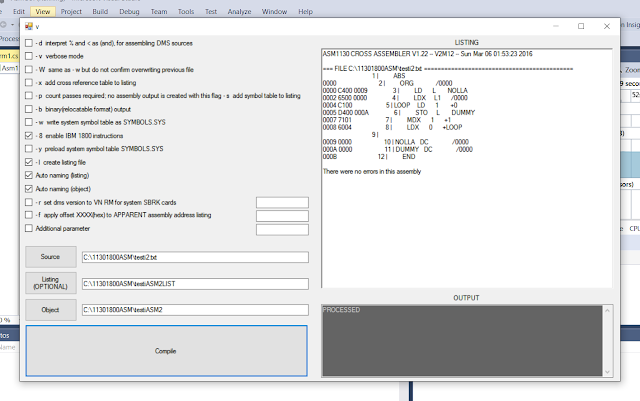
Task: Toggle the -p count passes required checkbox
Action: point(29,96)
